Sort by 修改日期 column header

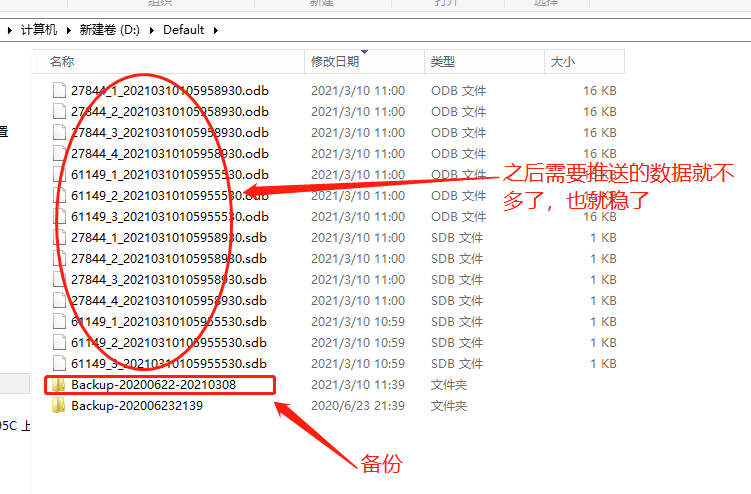[335, 62]
